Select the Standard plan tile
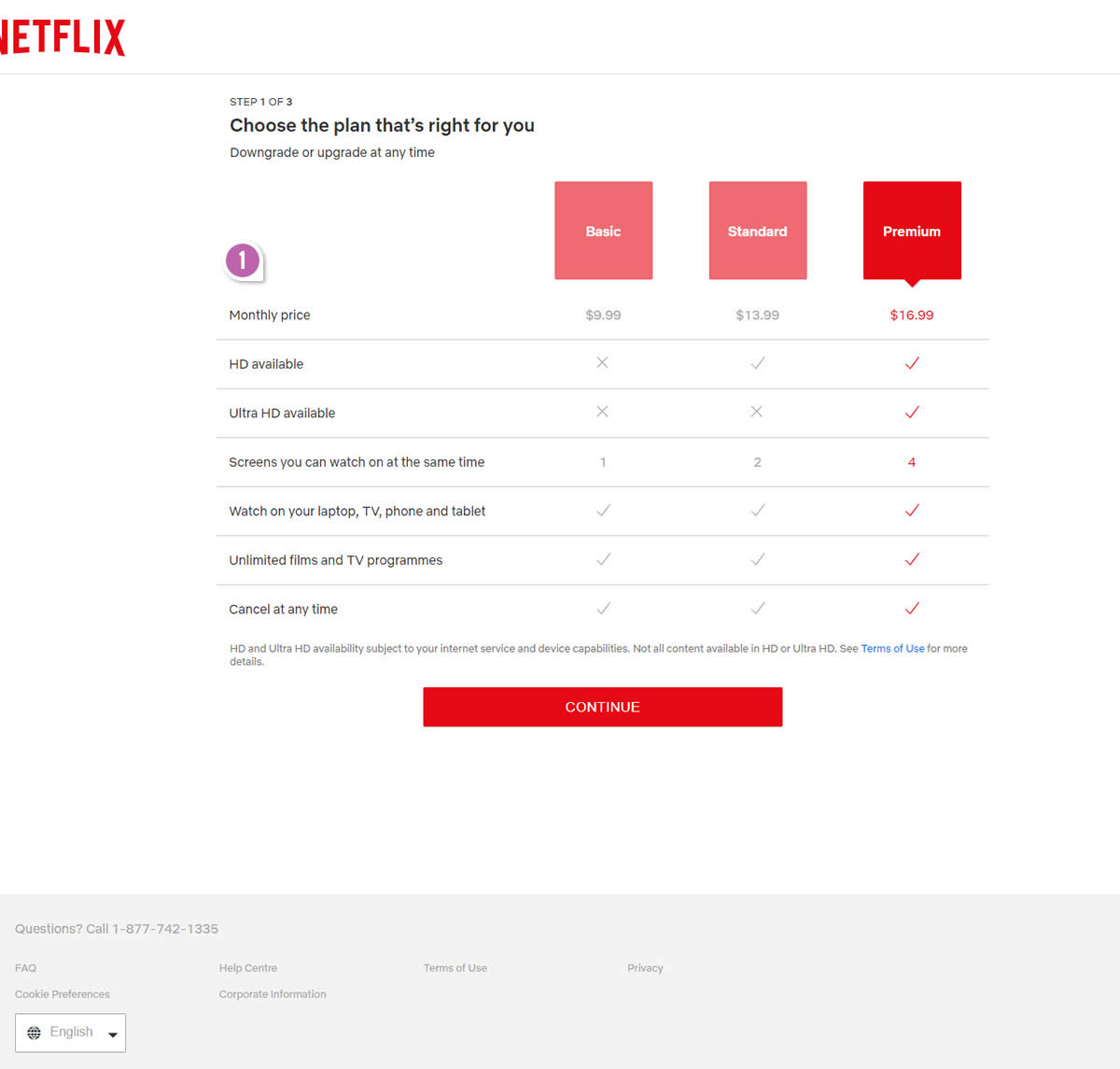This screenshot has width=1120, height=1069. pyautogui.click(x=757, y=231)
